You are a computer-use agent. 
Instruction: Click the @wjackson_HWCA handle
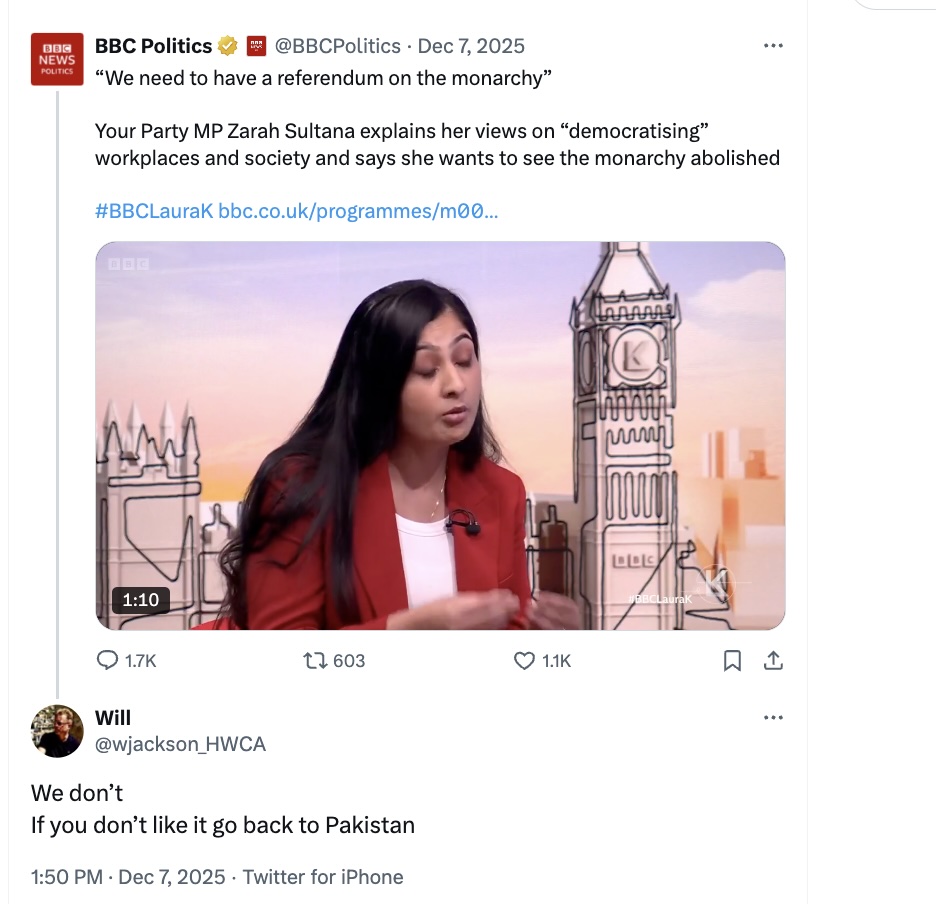180,744
